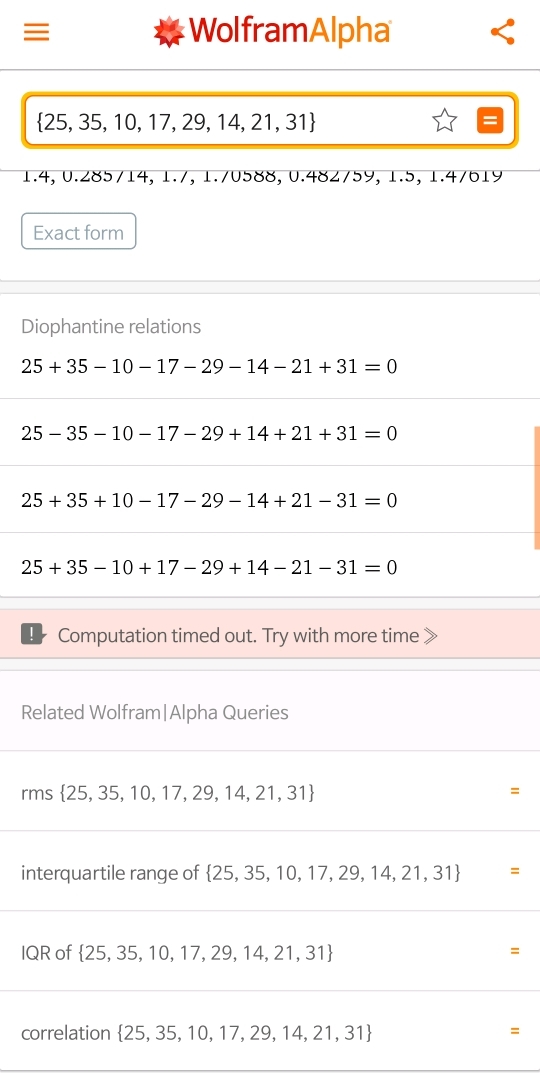Click the WolframAlpha logo
This screenshot has height=1073, width=540.
(272, 31)
